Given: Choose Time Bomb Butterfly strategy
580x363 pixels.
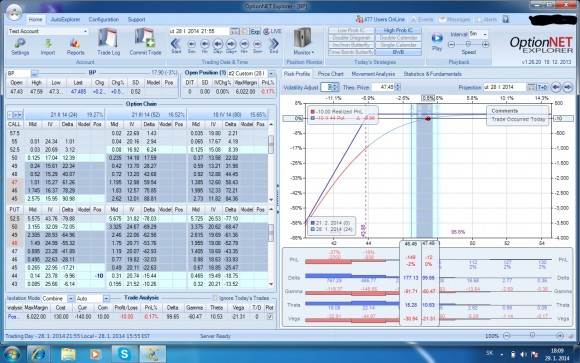Looking at the screenshot, I should point(351,53).
